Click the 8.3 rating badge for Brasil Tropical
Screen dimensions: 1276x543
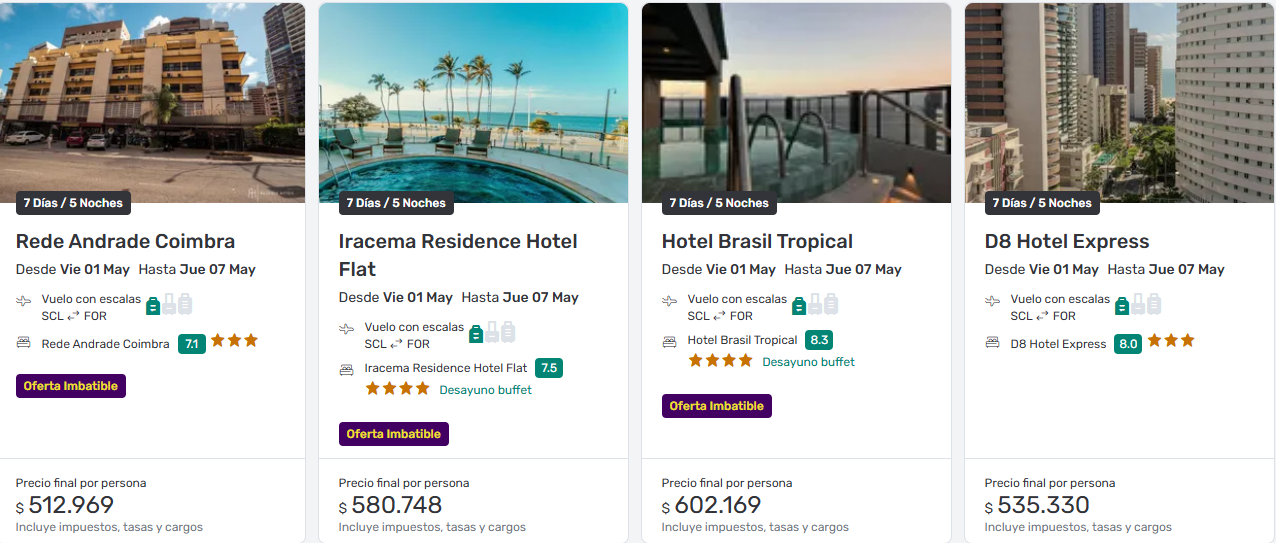pyautogui.click(x=819, y=340)
